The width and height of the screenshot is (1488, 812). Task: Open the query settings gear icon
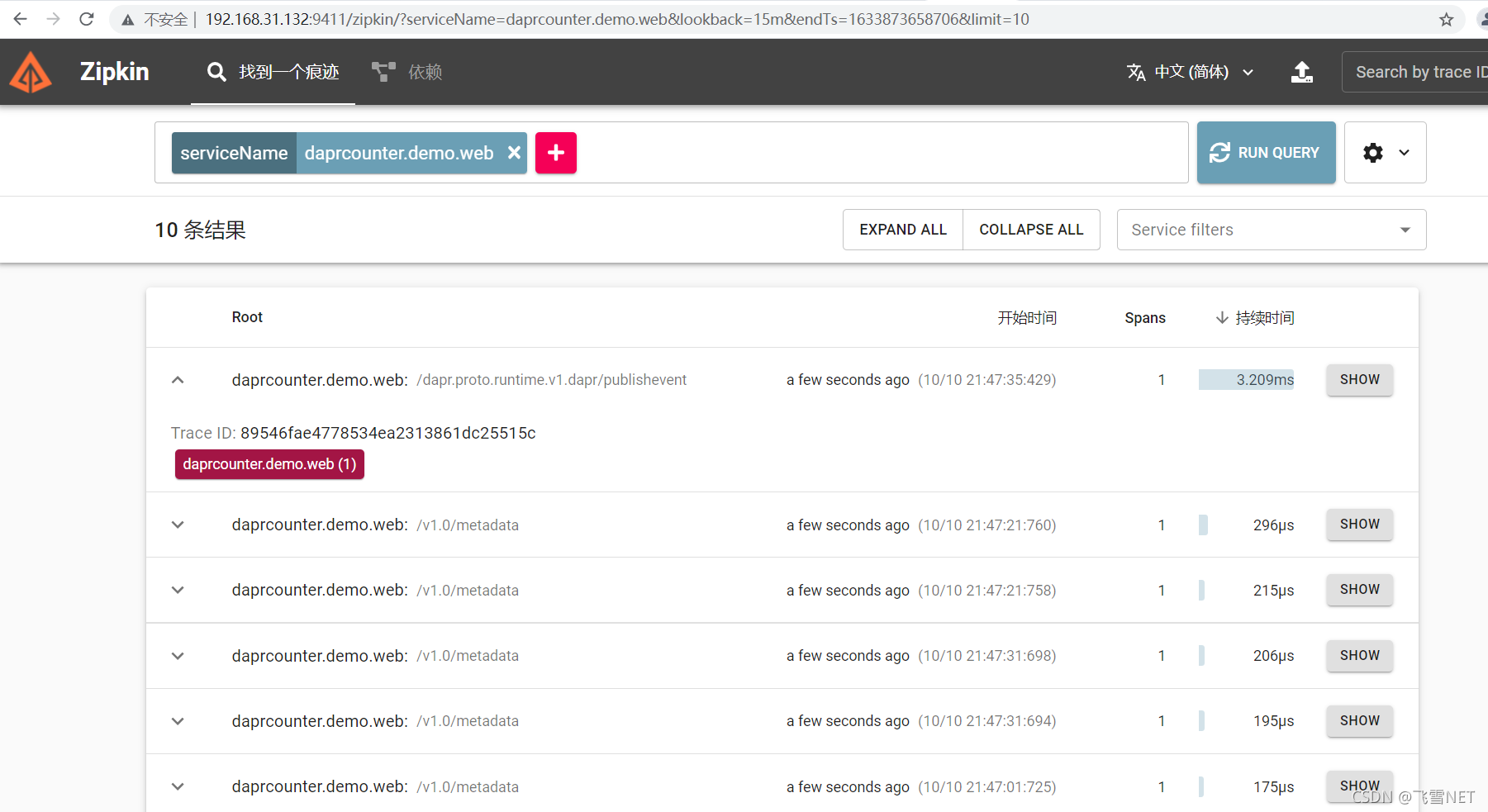pos(1373,153)
